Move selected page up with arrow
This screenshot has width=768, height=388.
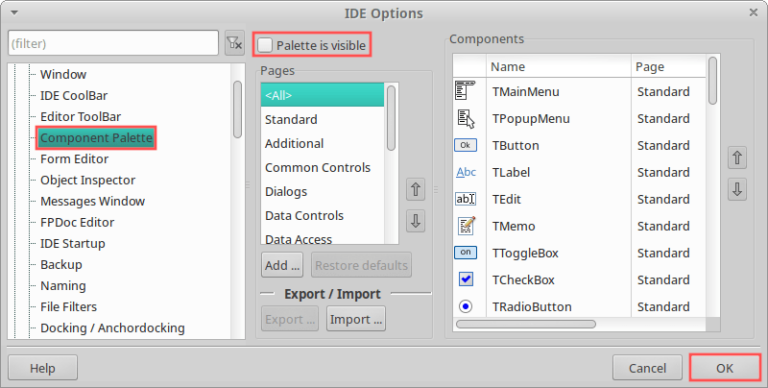click(415, 190)
